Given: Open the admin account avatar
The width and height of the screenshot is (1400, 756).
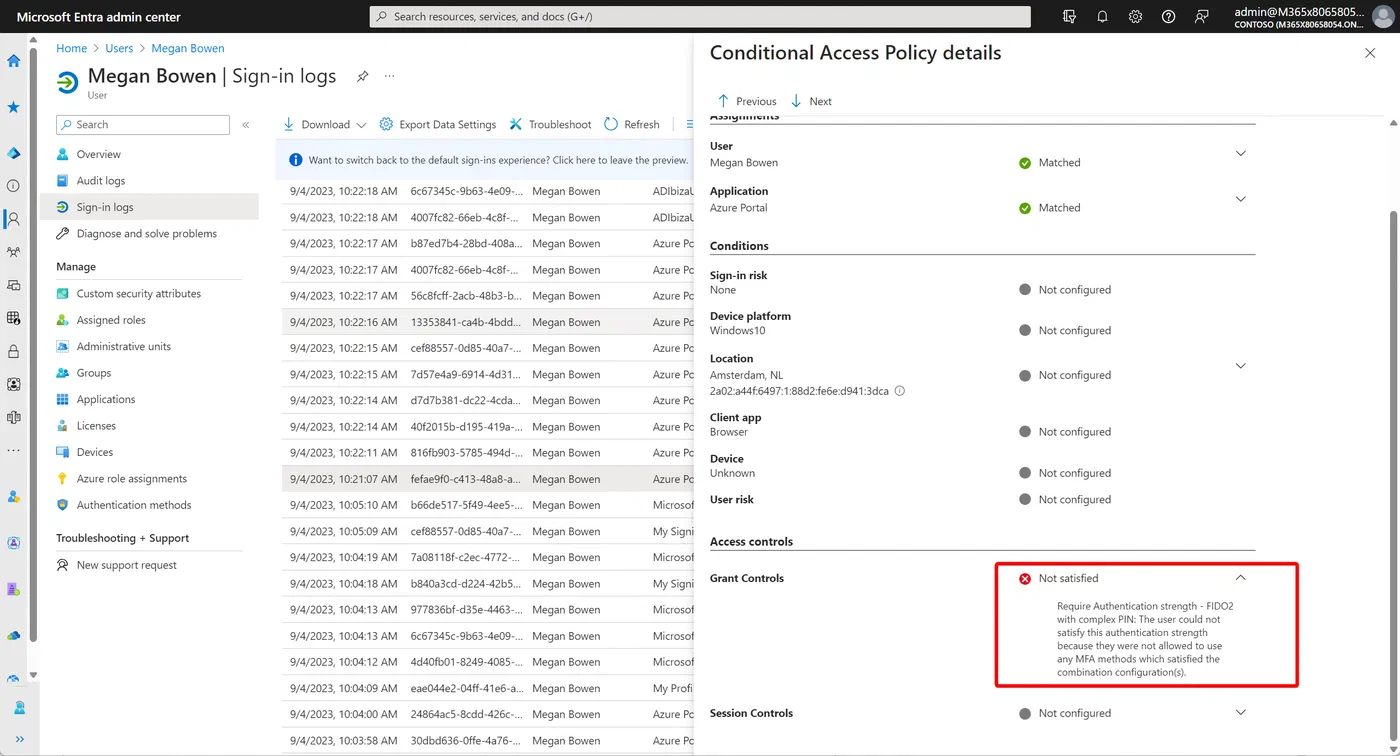Looking at the screenshot, I should click(x=1383, y=17).
